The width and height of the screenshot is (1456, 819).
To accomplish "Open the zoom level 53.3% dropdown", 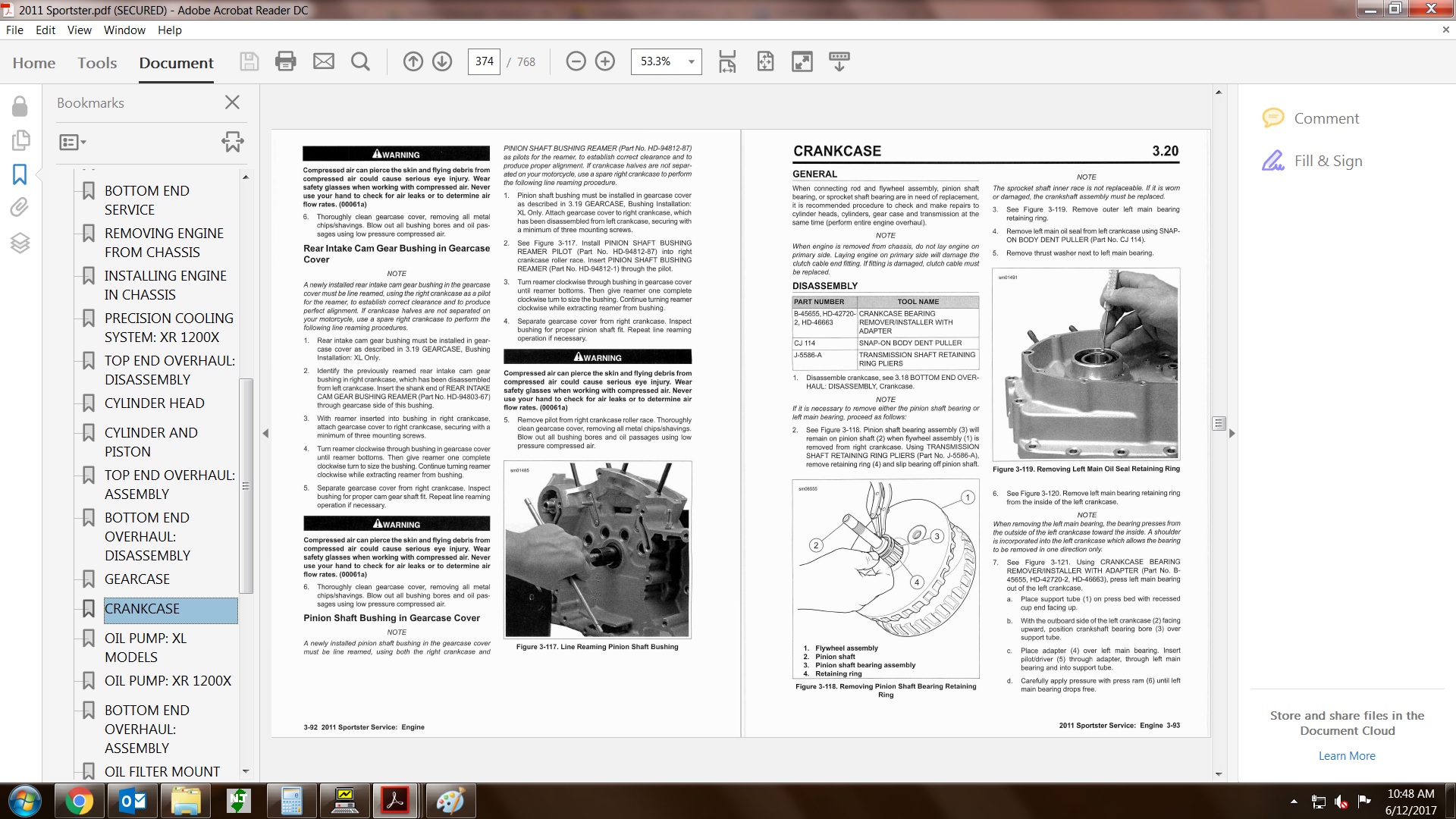I will 691,61.
